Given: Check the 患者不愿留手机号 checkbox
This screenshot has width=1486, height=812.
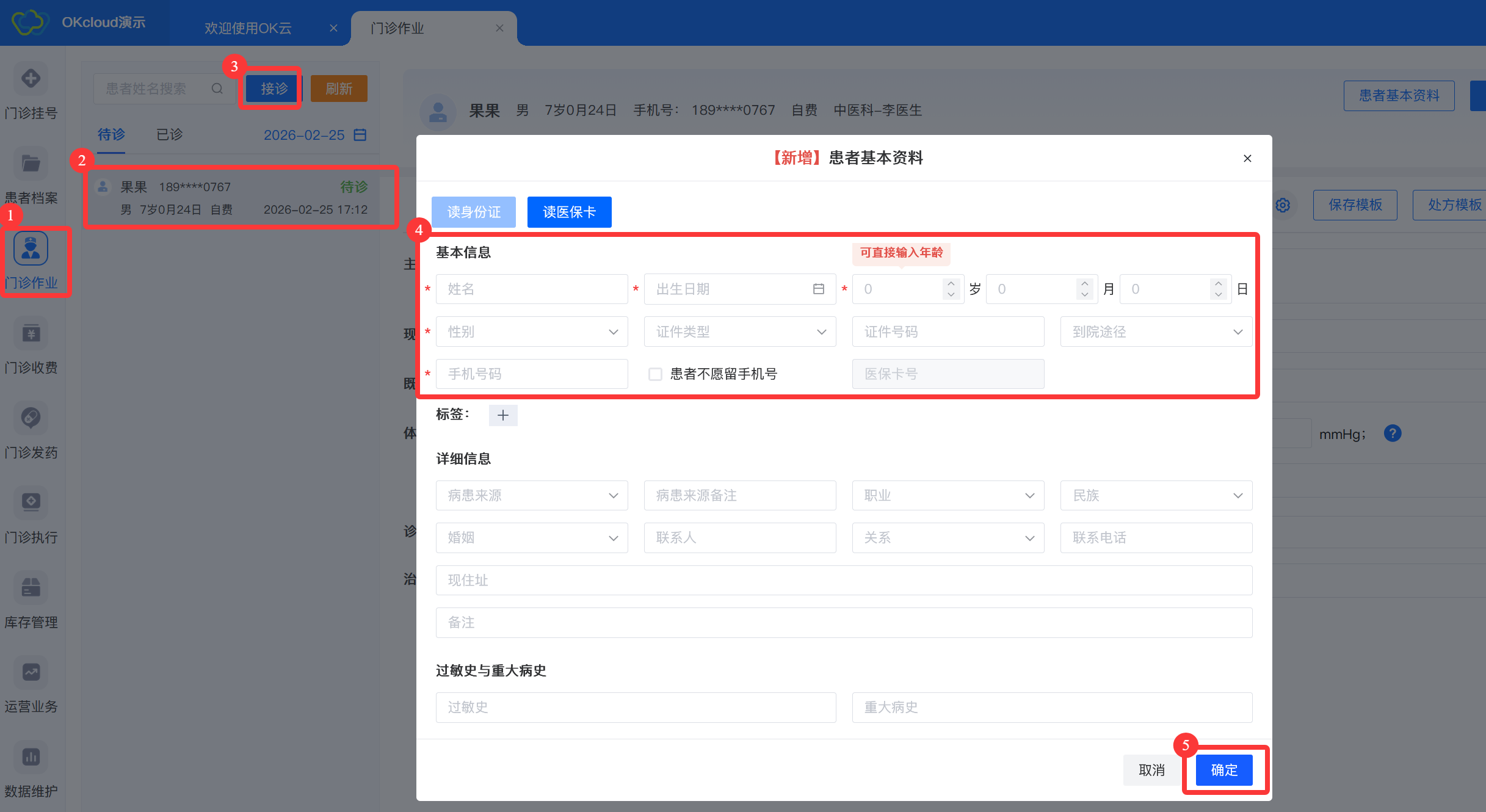Looking at the screenshot, I should 655,374.
